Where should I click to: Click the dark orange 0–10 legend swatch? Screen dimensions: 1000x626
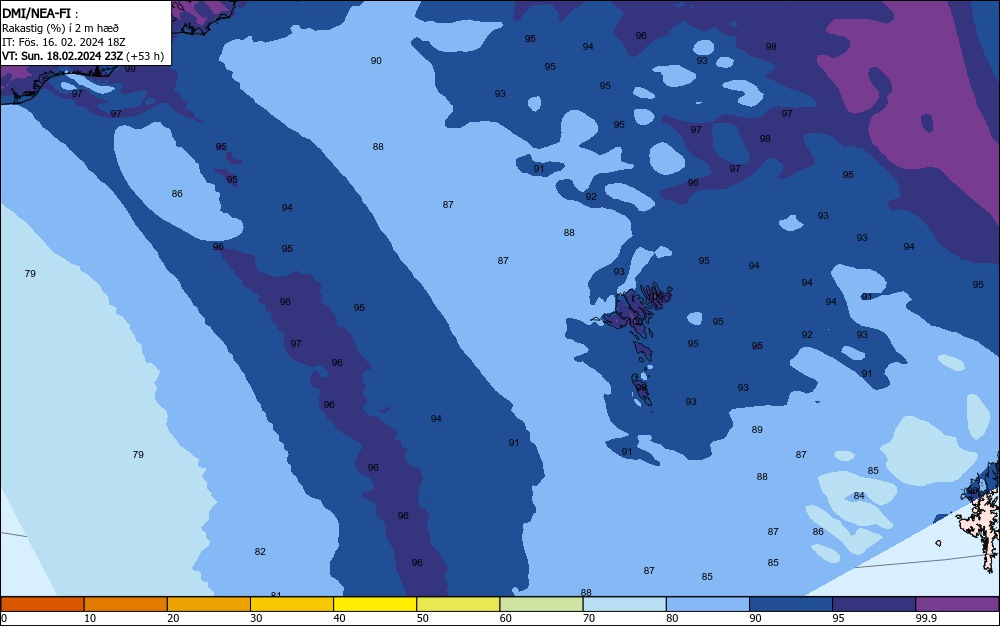click(42, 604)
